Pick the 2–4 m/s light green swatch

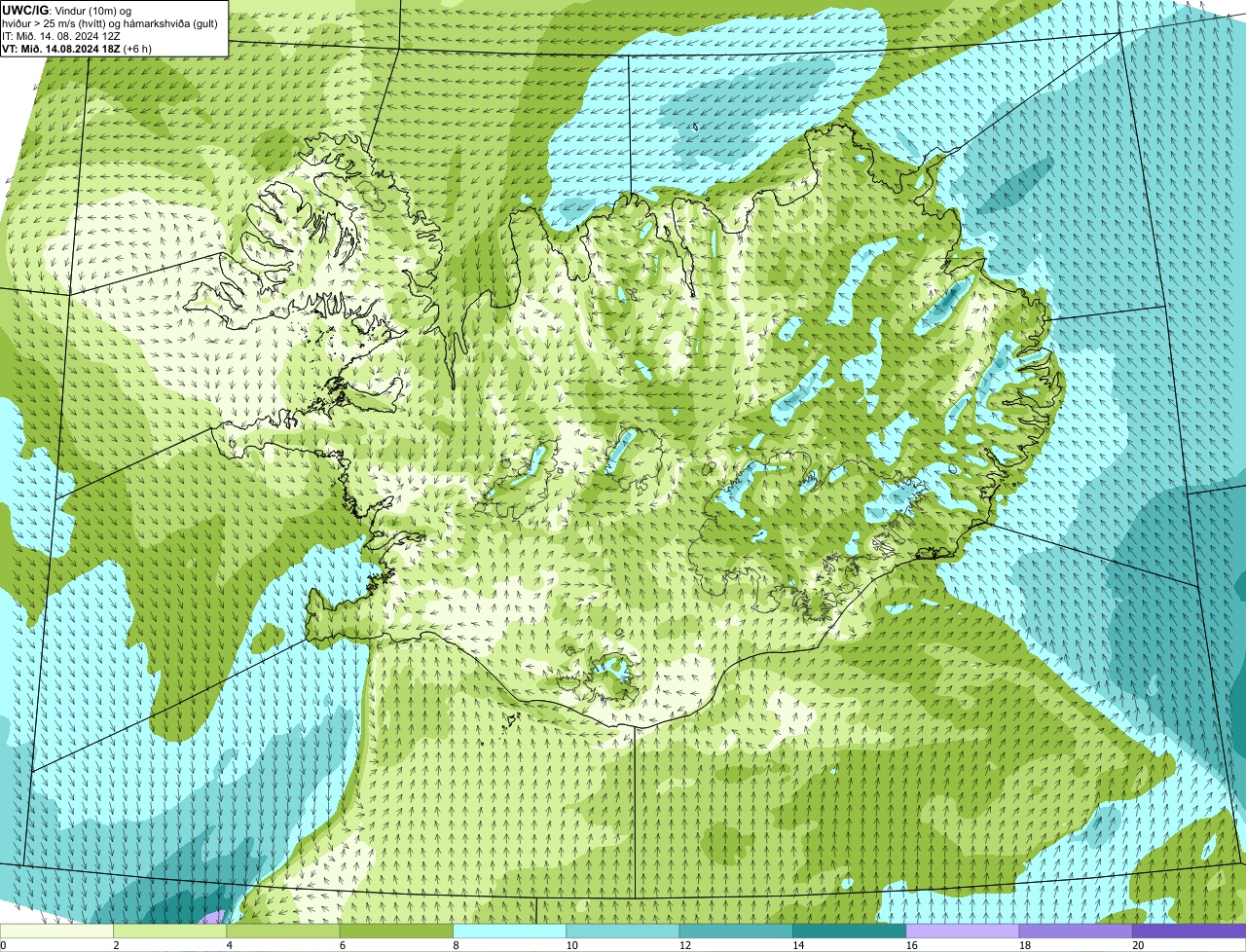[x=170, y=931]
